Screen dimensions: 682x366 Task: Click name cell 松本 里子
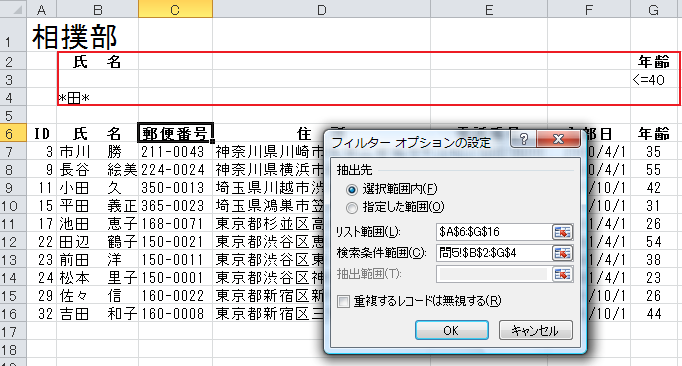pos(97,278)
